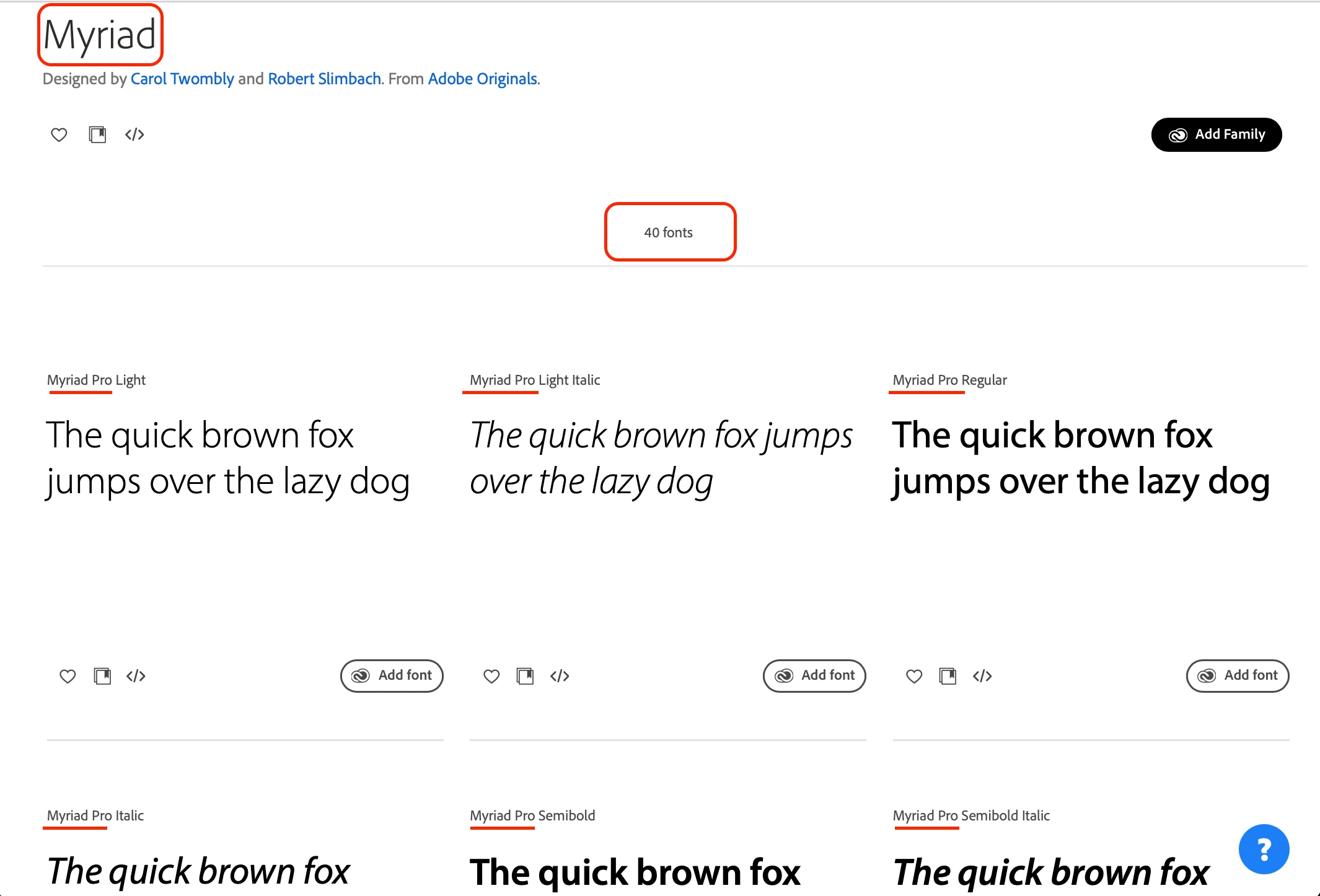The width and height of the screenshot is (1320, 896).
Task: Open Robert Slimbach designer link
Action: coord(324,79)
